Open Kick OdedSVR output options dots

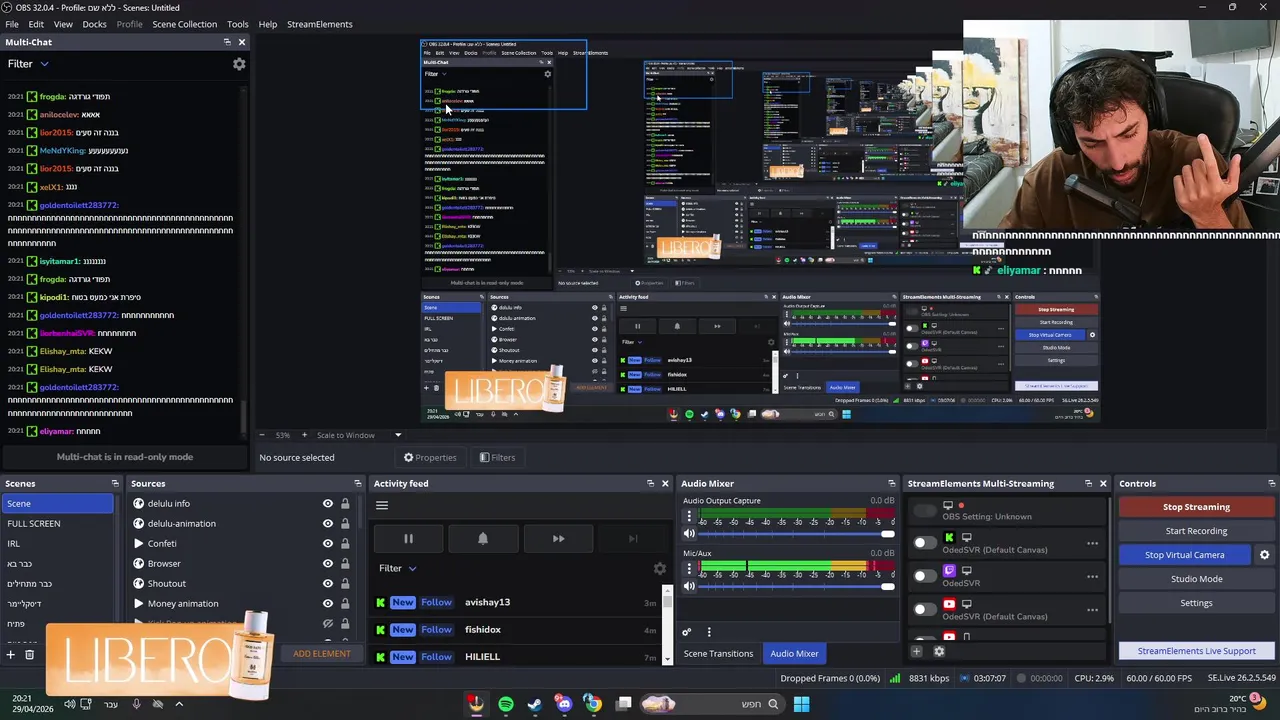click(1092, 543)
